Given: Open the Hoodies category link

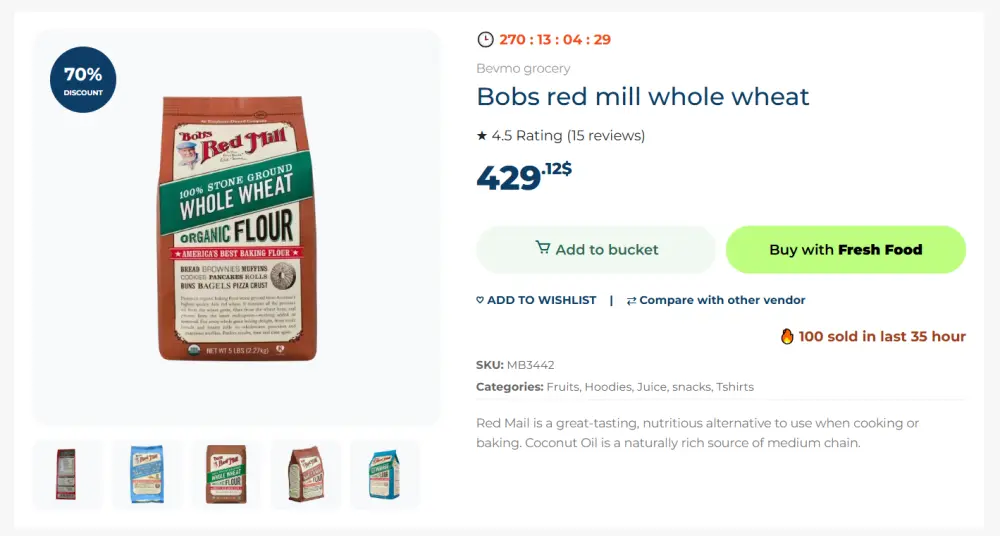Looking at the screenshot, I should pos(608,387).
